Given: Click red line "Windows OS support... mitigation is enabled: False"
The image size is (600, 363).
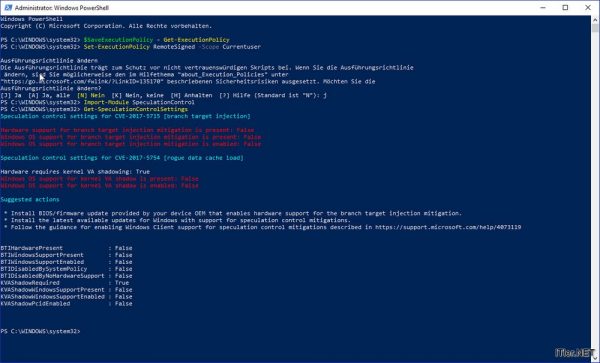Looking at the screenshot, I should pos(131,144).
